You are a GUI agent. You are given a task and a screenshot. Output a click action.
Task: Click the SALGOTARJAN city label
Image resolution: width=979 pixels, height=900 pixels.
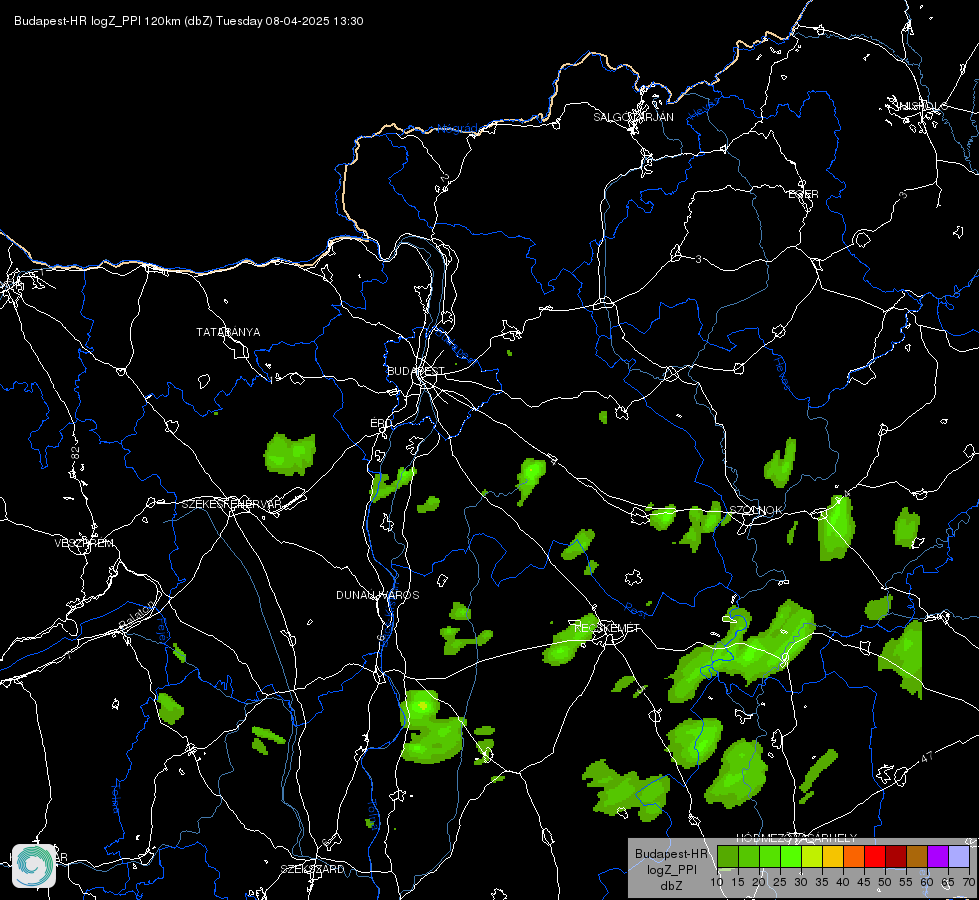tap(633, 117)
